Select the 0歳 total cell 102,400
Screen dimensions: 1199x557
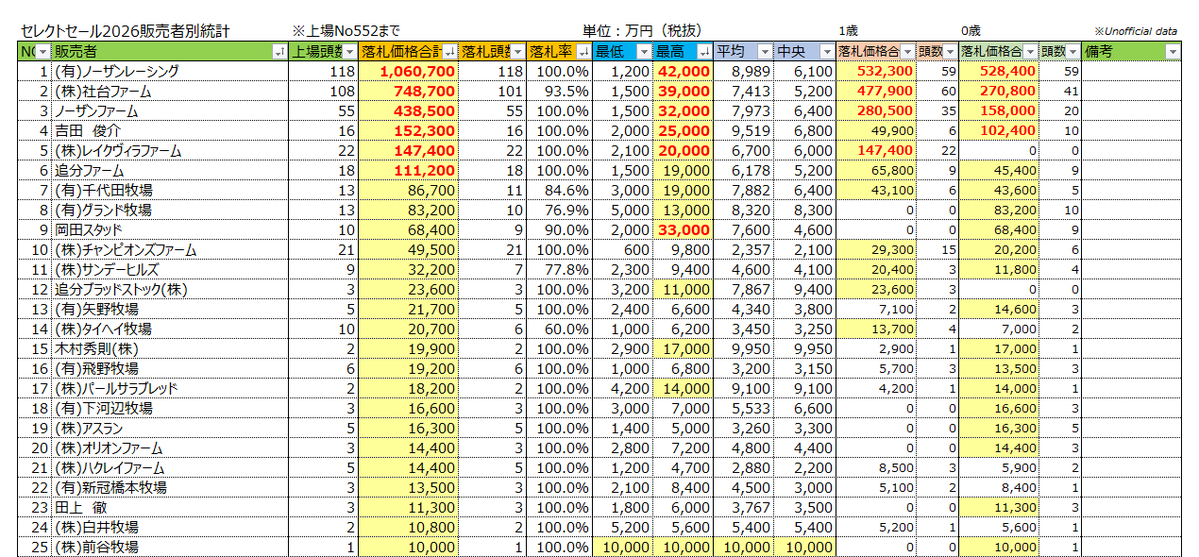coord(999,131)
